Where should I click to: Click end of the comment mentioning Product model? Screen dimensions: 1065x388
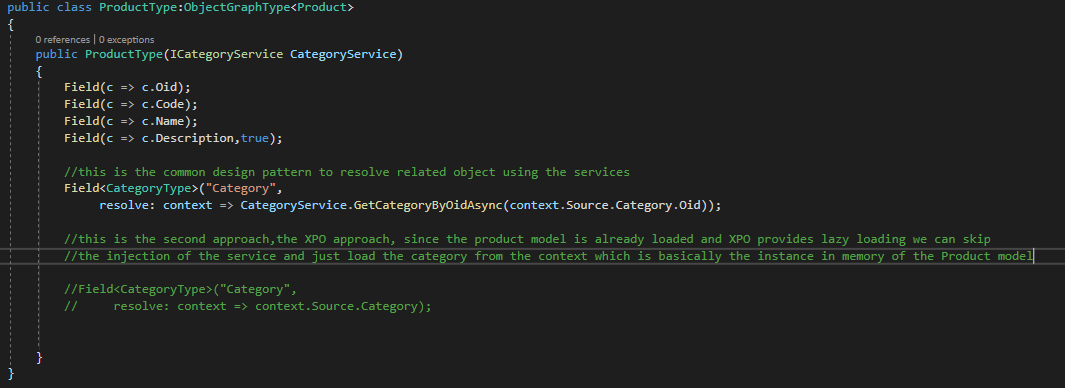point(1032,256)
